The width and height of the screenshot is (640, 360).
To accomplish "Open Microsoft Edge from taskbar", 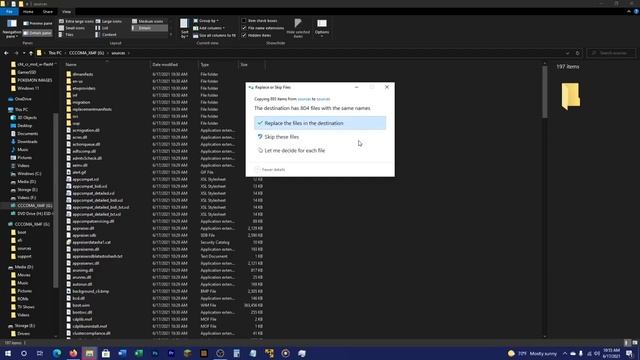I will [57, 353].
